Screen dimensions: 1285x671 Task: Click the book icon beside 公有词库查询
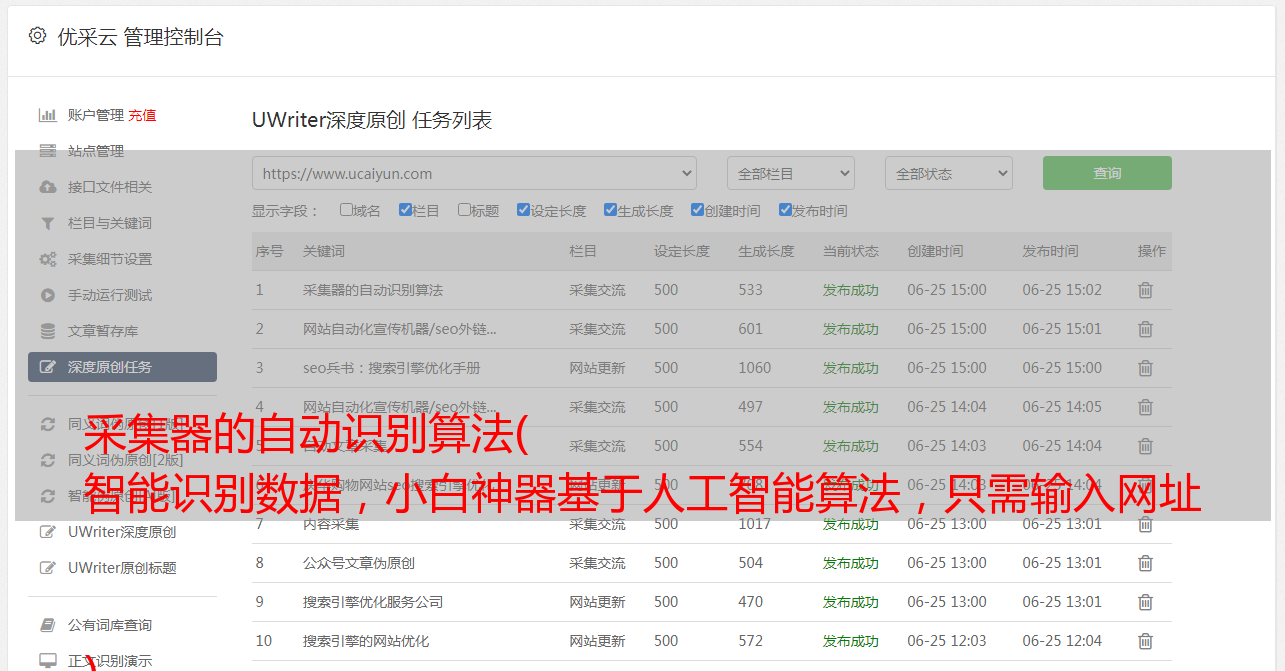47,625
